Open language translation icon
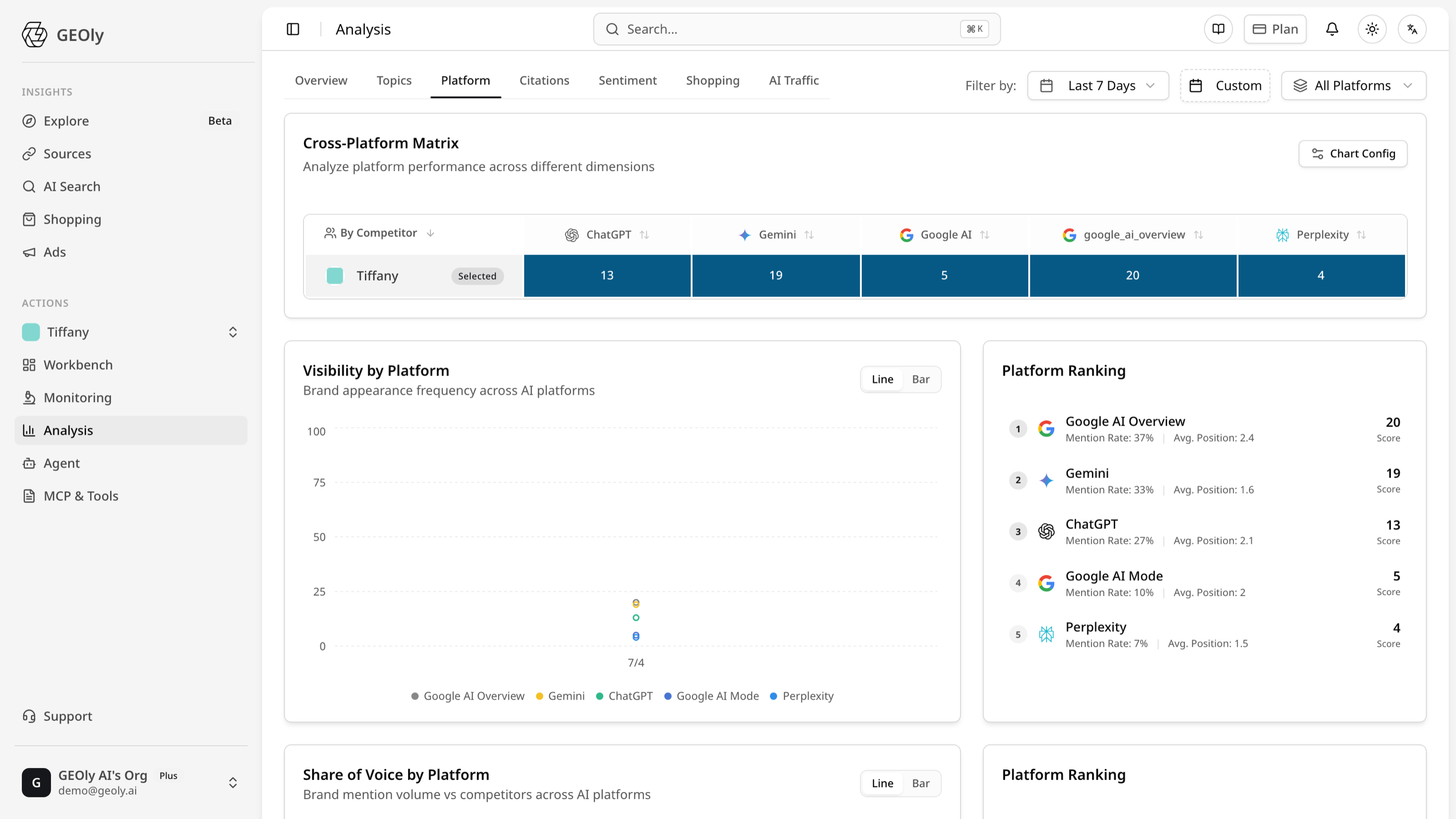The width and height of the screenshot is (1456, 819). (x=1412, y=29)
